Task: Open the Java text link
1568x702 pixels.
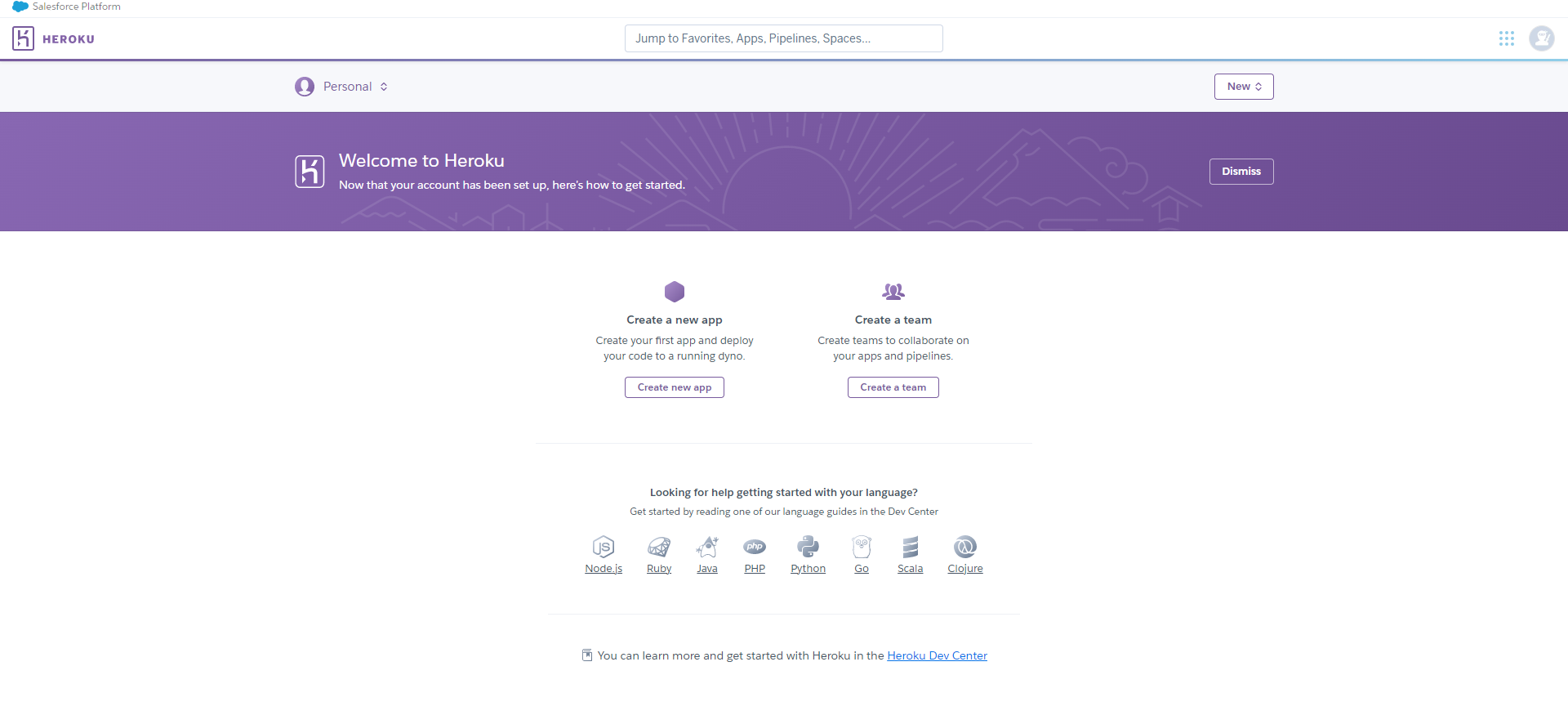Action: (707, 569)
